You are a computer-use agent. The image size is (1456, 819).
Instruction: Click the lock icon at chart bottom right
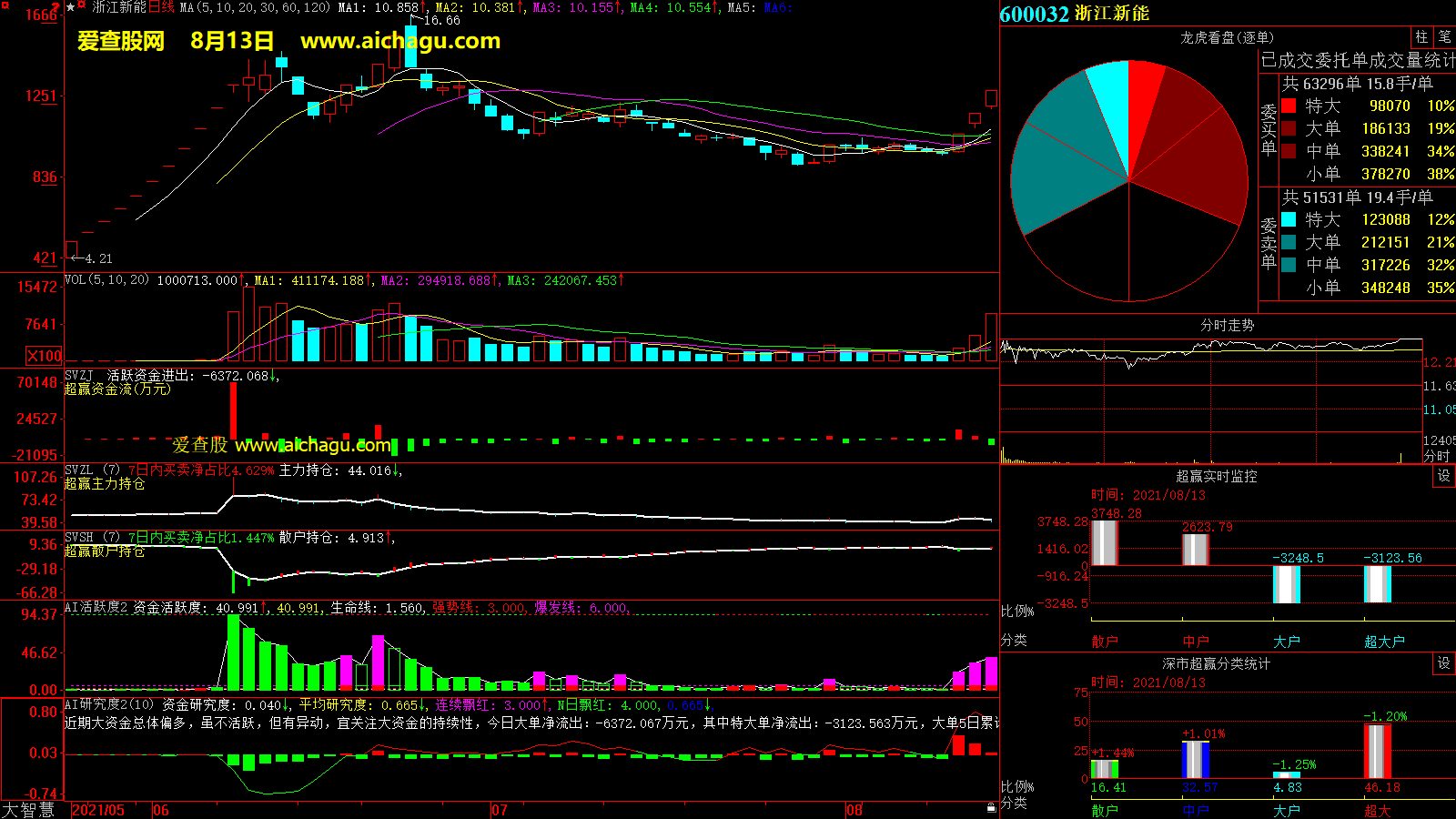pyautogui.click(x=991, y=807)
